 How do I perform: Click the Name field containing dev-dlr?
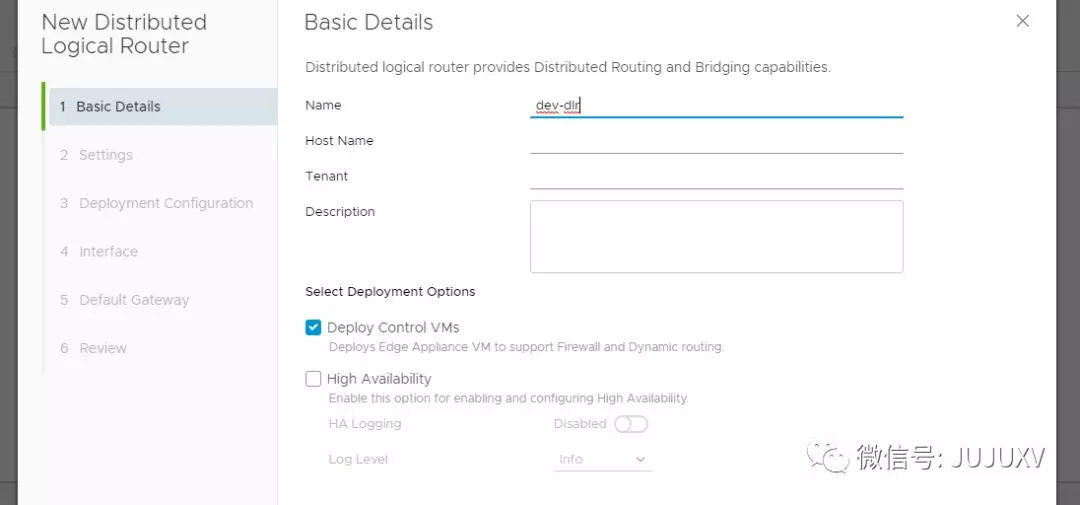coord(716,104)
